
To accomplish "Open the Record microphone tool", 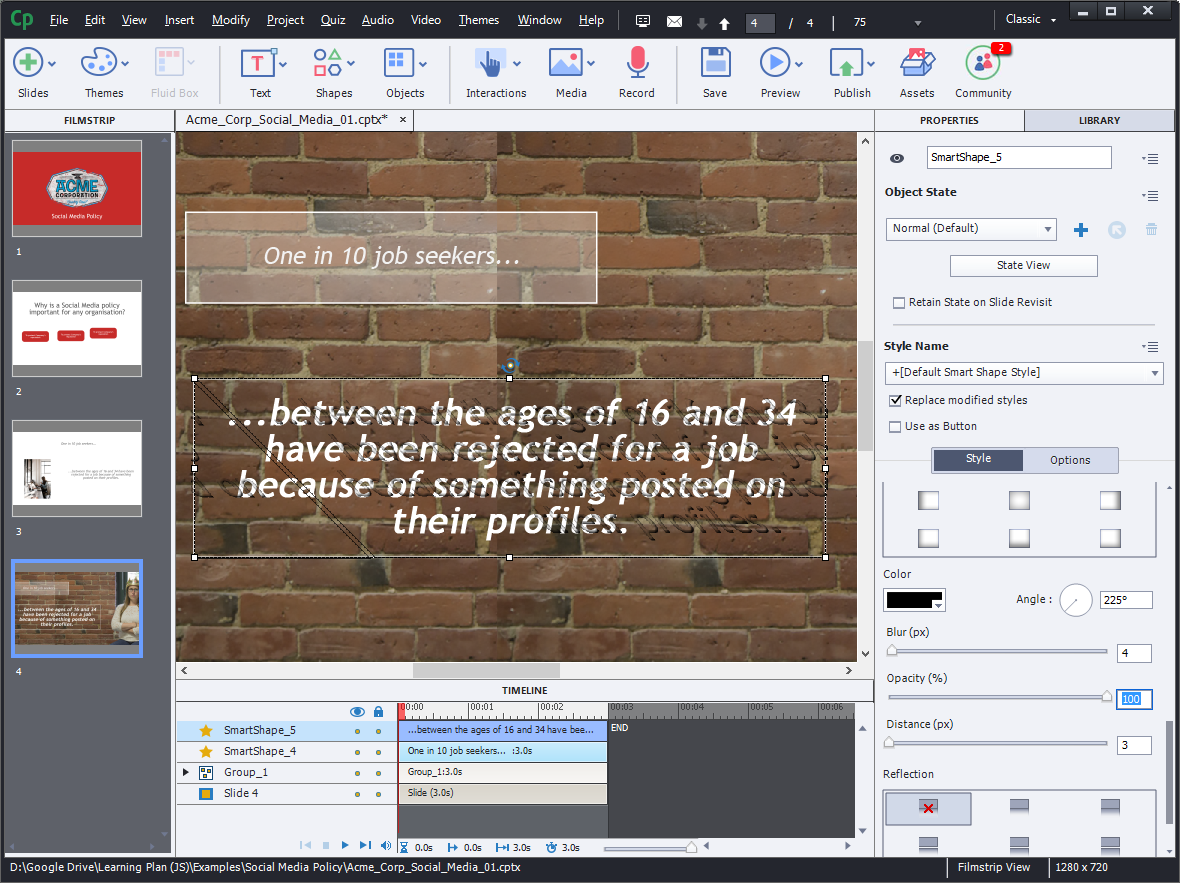I will (x=636, y=73).
